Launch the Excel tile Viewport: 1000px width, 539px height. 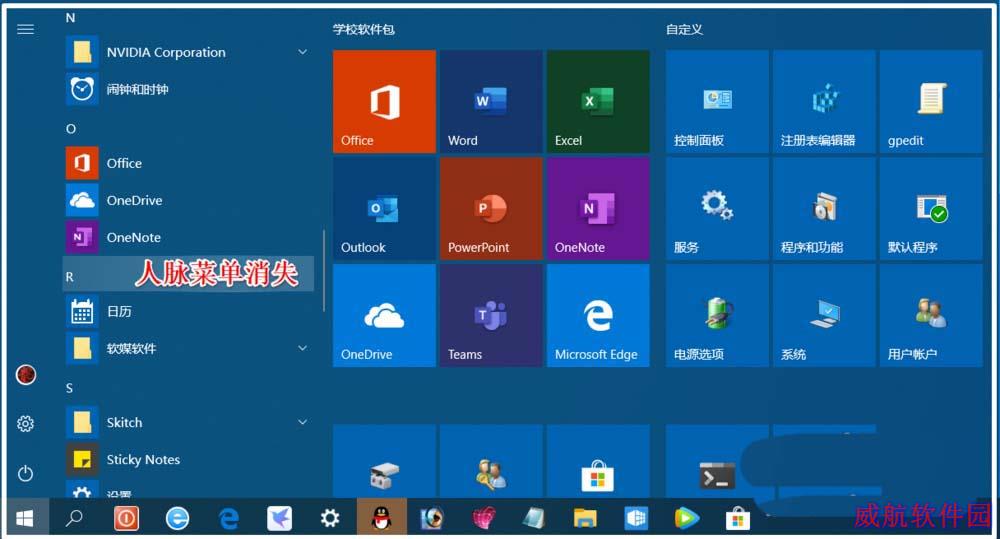[x=598, y=101]
